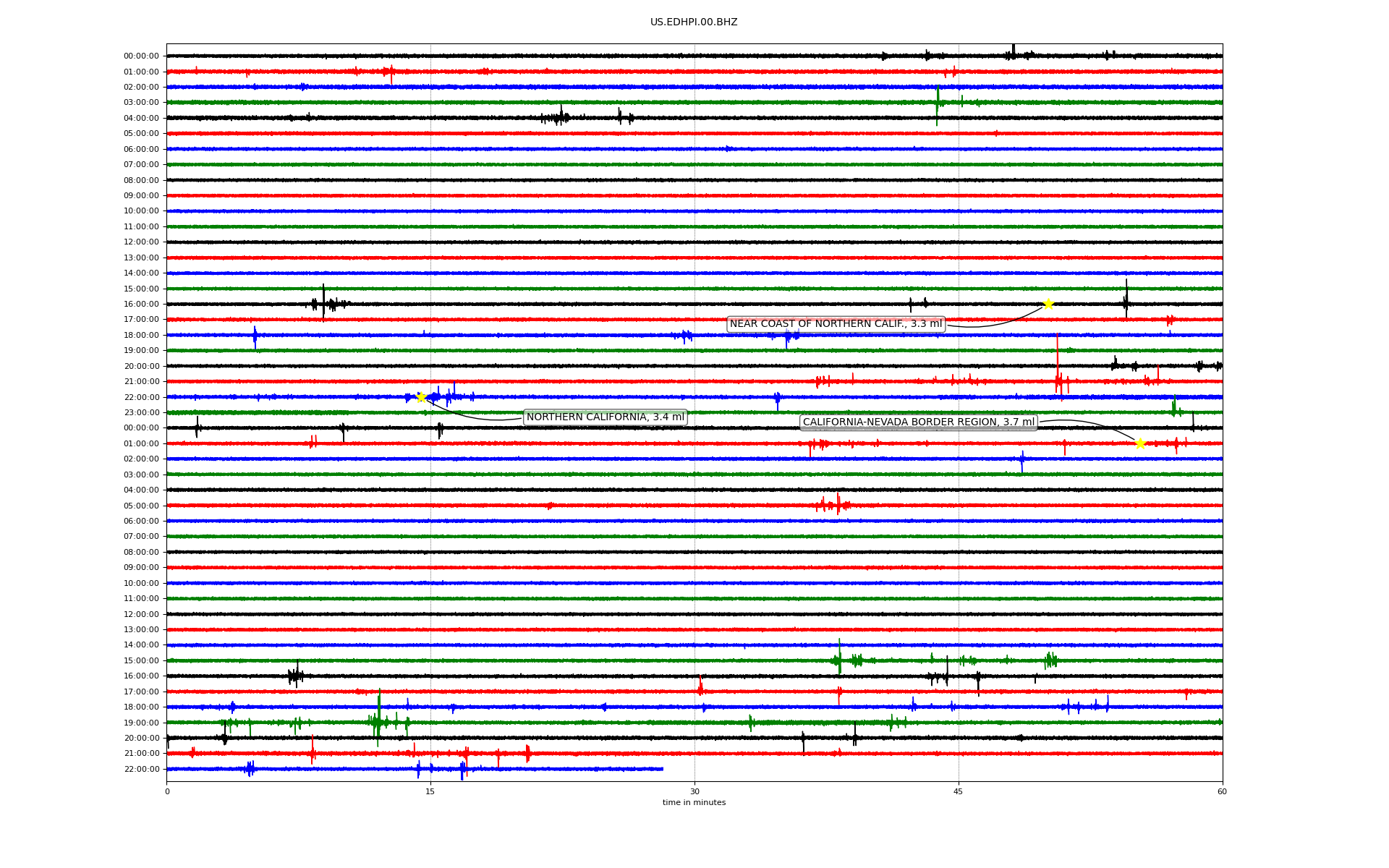
Task: Click the yellow star linked to Near Coast annotation
Action: point(1048,304)
